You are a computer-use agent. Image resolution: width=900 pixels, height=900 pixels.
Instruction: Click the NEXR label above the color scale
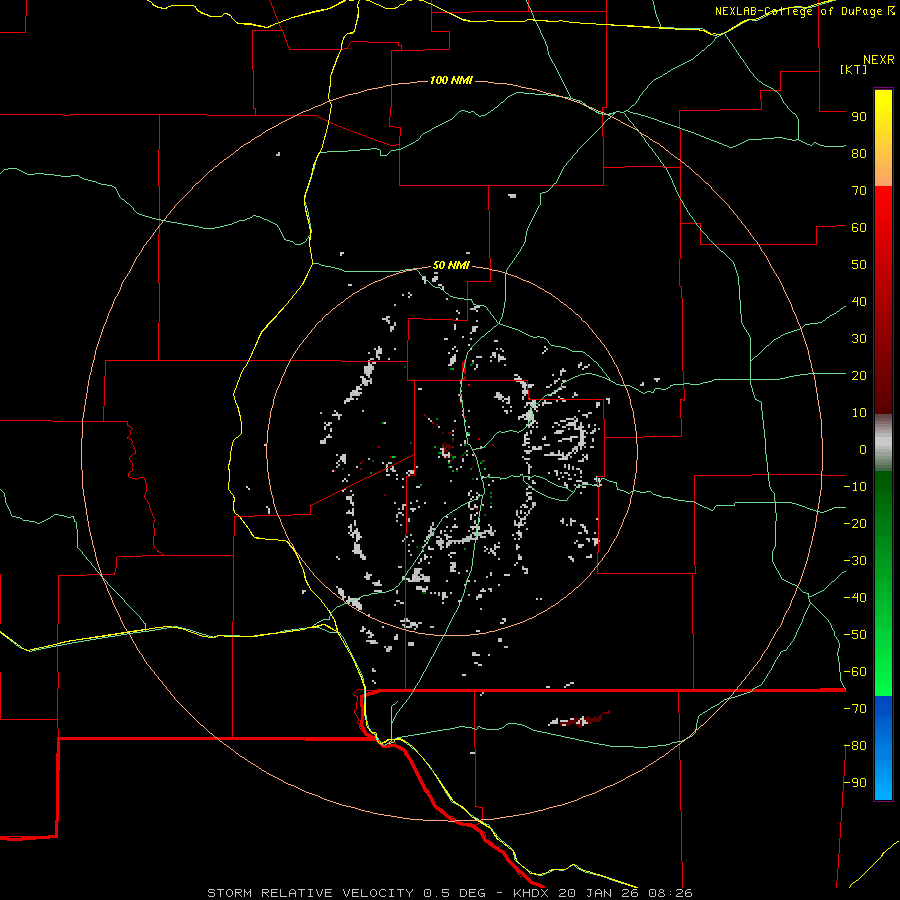[879, 60]
